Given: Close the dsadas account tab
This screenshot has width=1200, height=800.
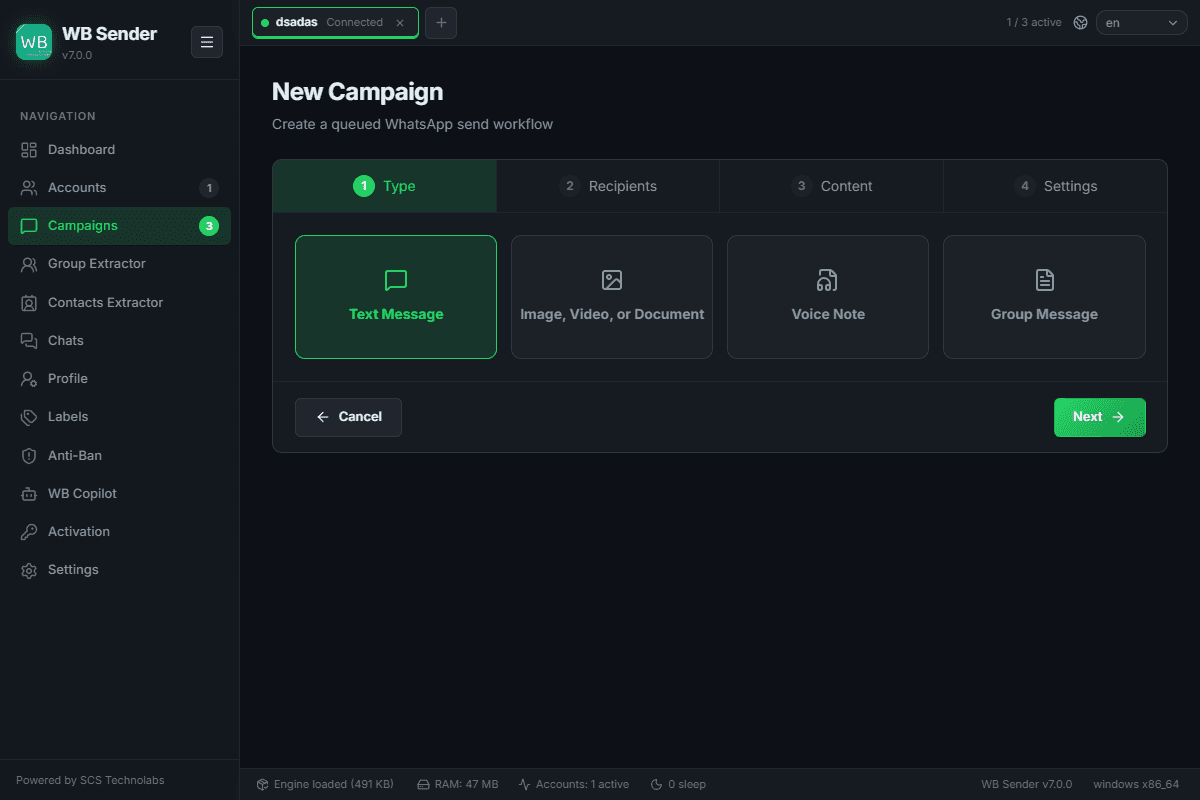Looking at the screenshot, I should [400, 23].
